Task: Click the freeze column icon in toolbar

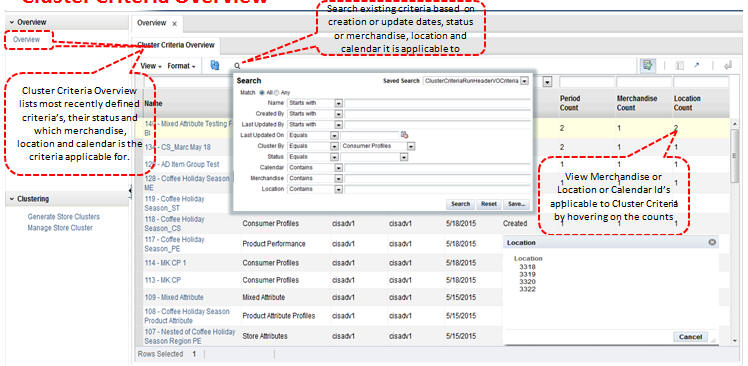Action: (680, 66)
